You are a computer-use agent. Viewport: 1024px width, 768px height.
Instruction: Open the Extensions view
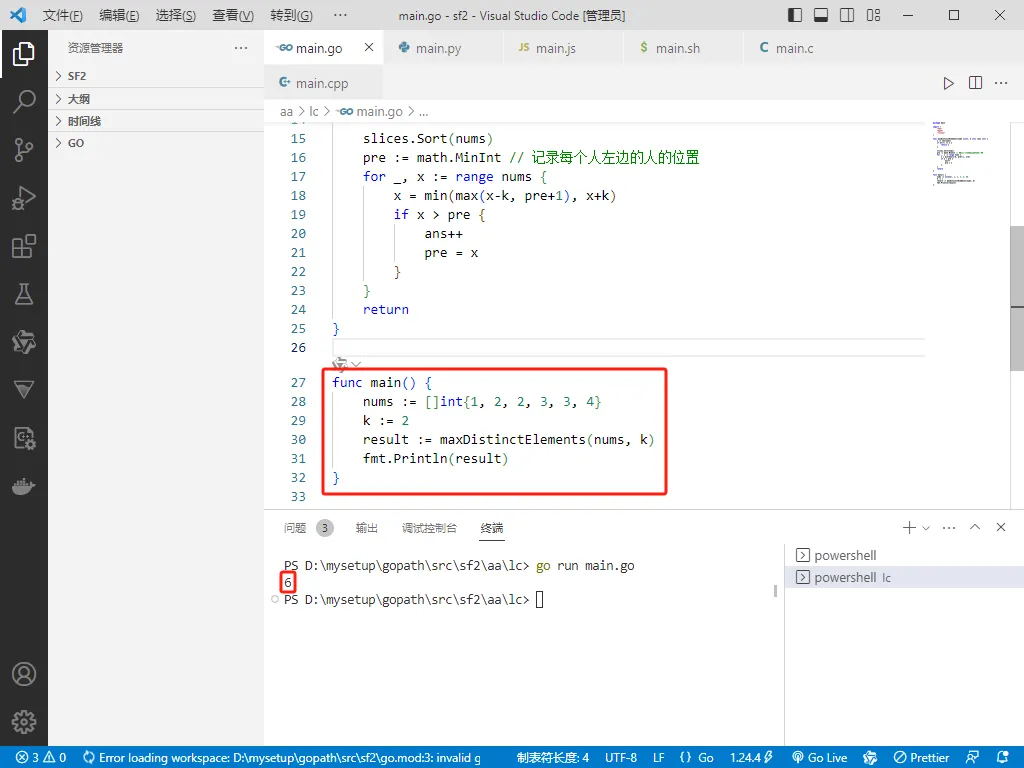coord(24,246)
